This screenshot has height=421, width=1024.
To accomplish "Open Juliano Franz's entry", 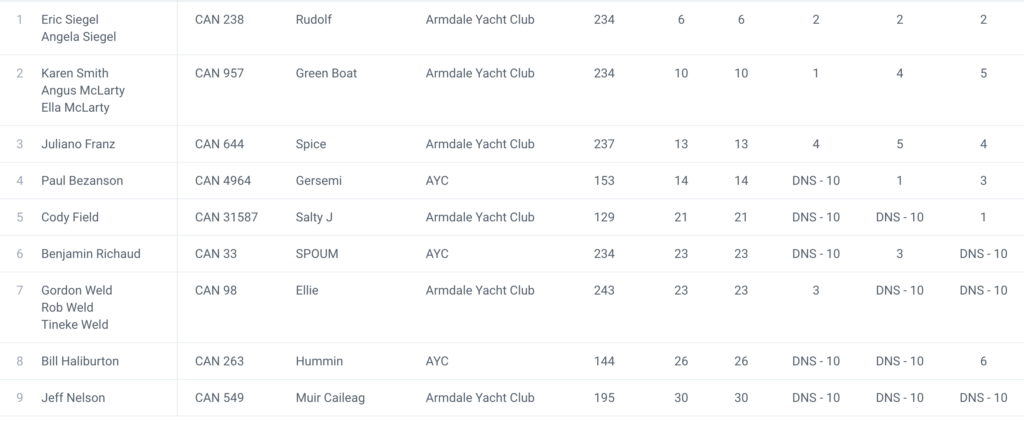I will 78,144.
